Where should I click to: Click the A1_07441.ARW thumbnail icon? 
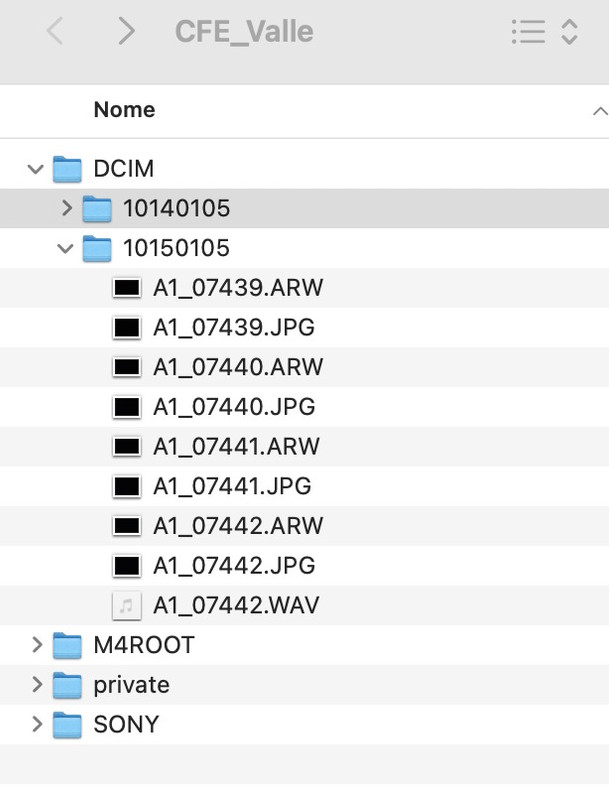[x=126, y=446]
